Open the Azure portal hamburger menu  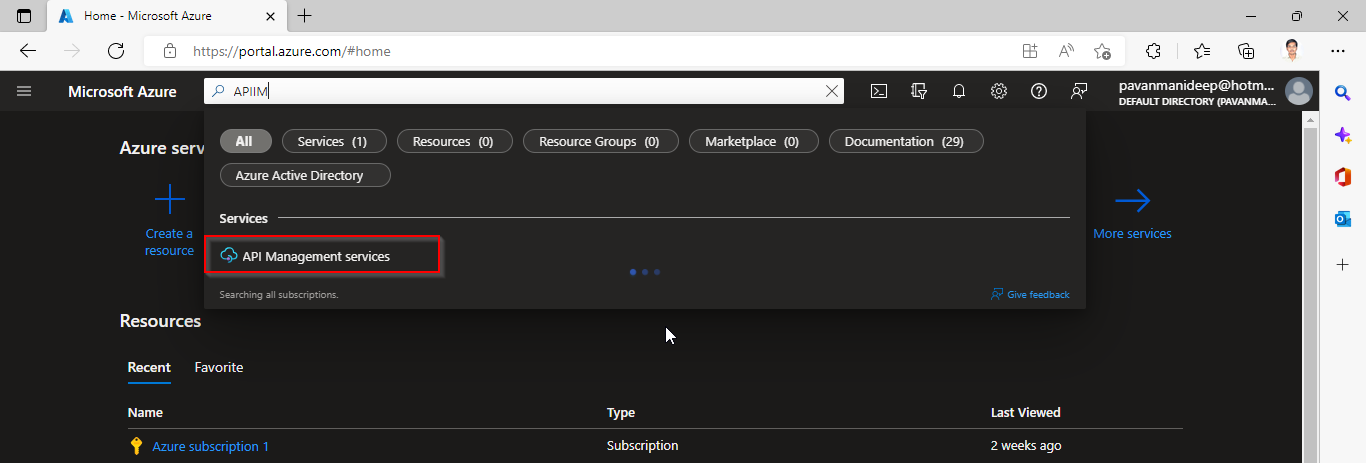24,91
